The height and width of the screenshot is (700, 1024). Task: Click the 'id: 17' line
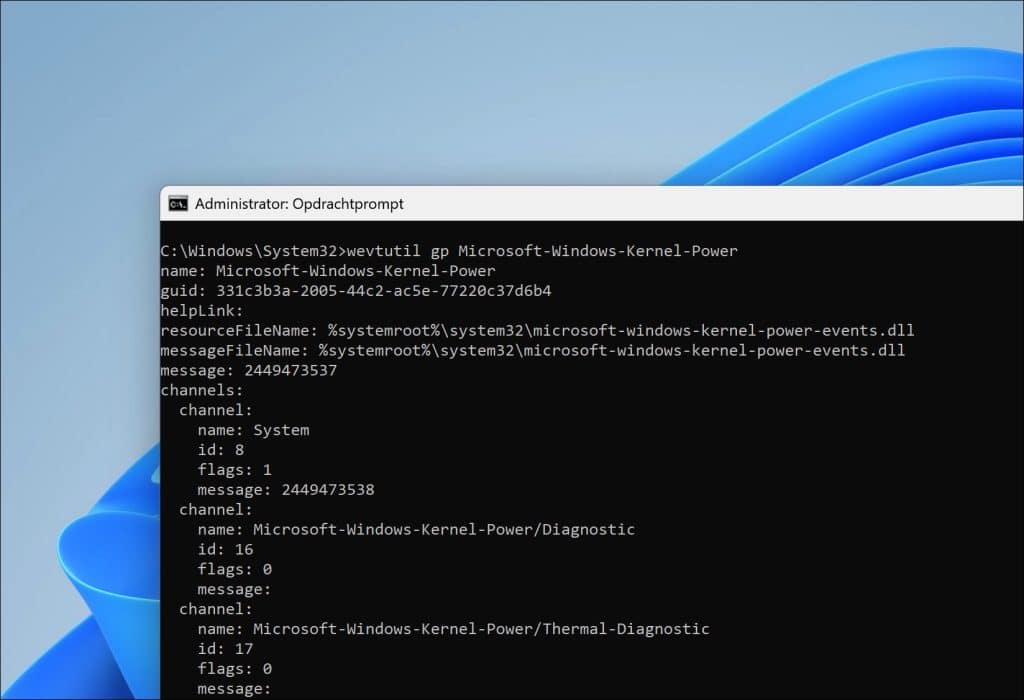click(225, 648)
